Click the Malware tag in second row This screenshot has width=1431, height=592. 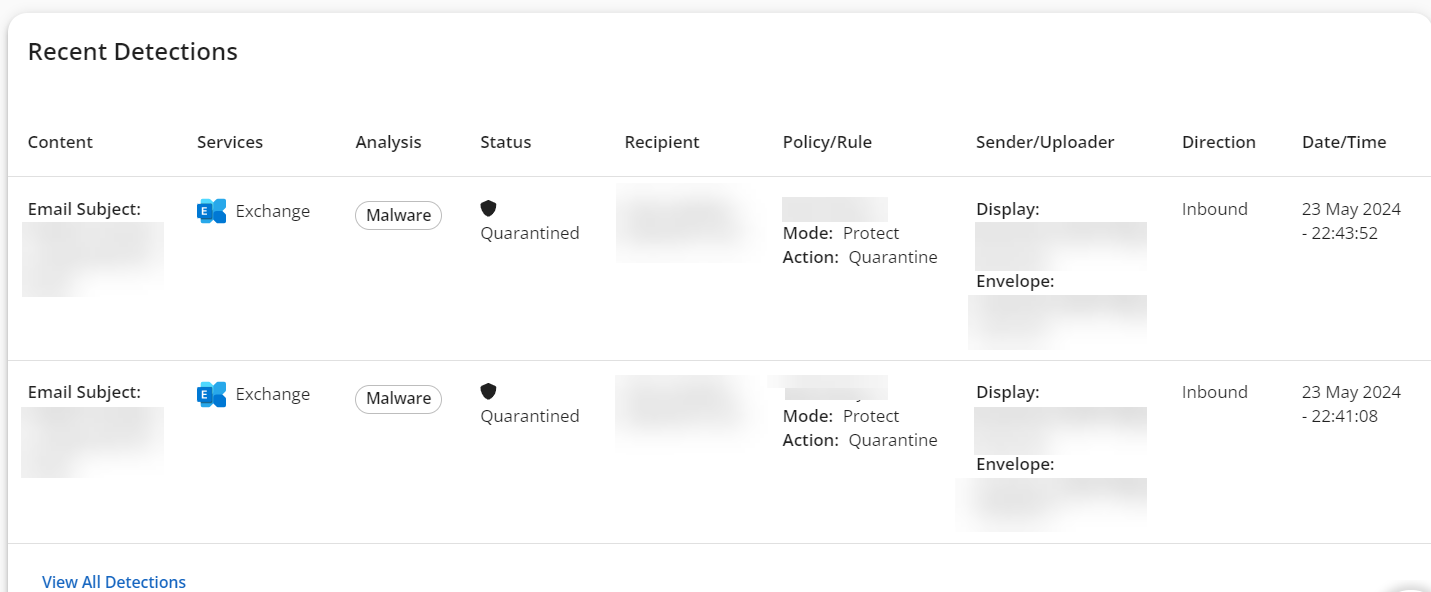(x=398, y=398)
